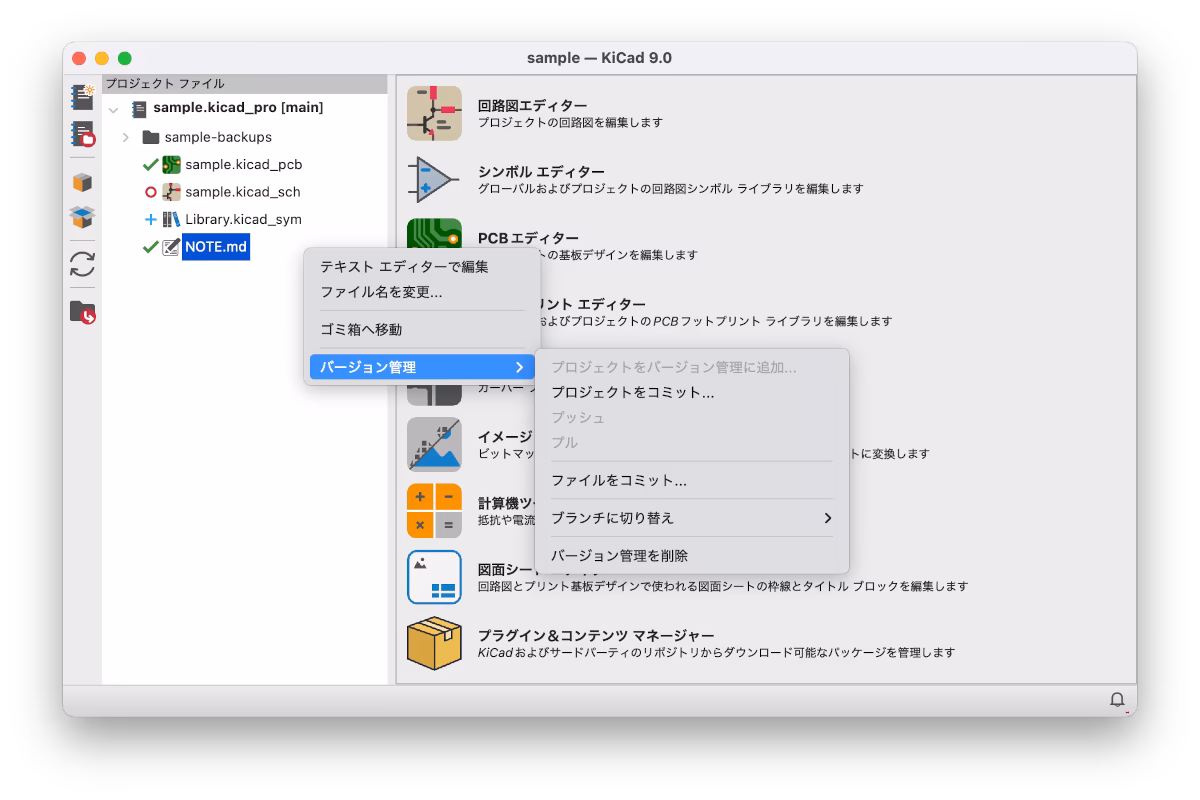Click the unarchive project box icon
This screenshot has height=800, width=1200.
(x=82, y=217)
